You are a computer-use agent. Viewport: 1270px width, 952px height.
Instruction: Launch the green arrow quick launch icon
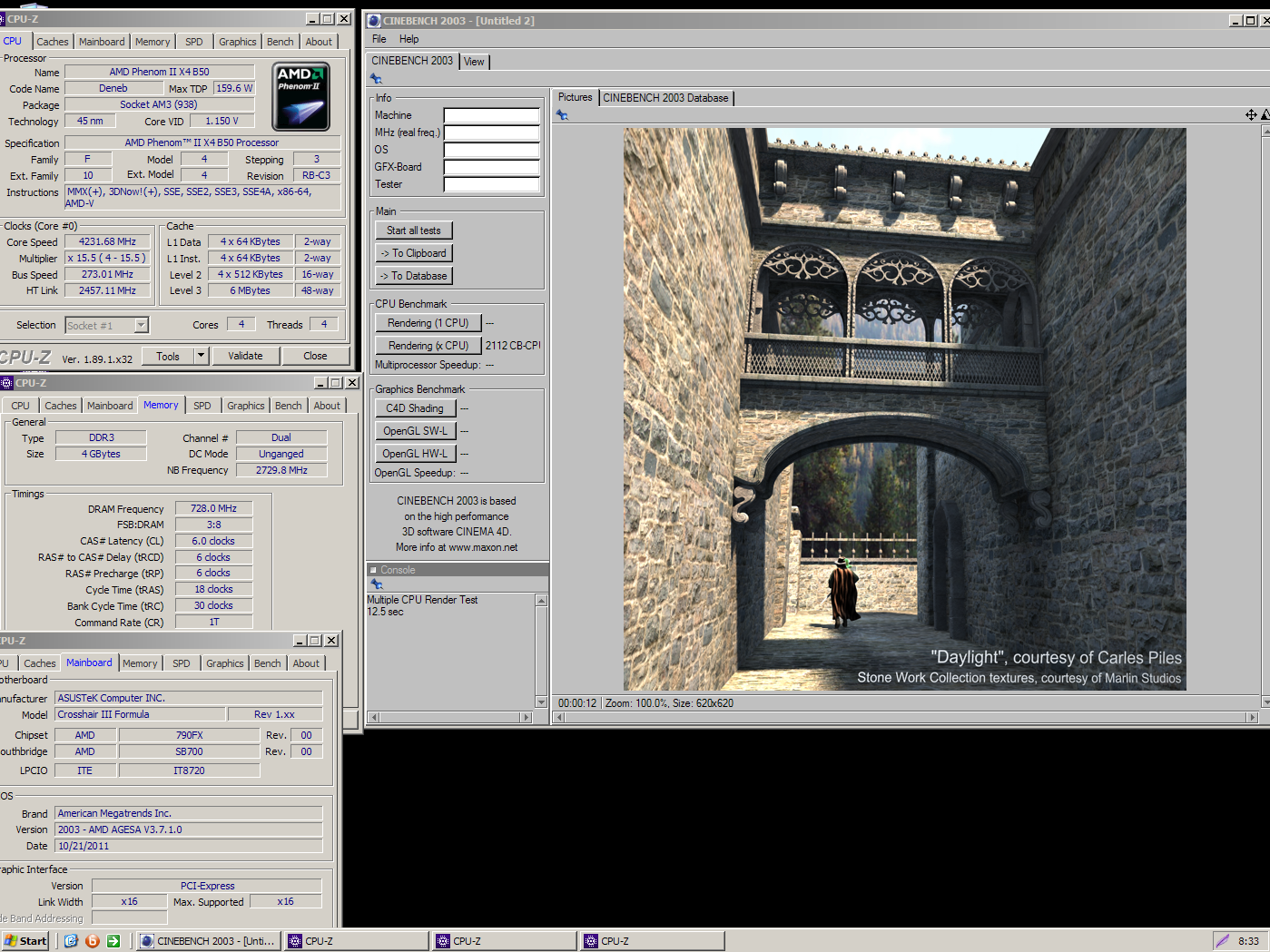click(113, 941)
